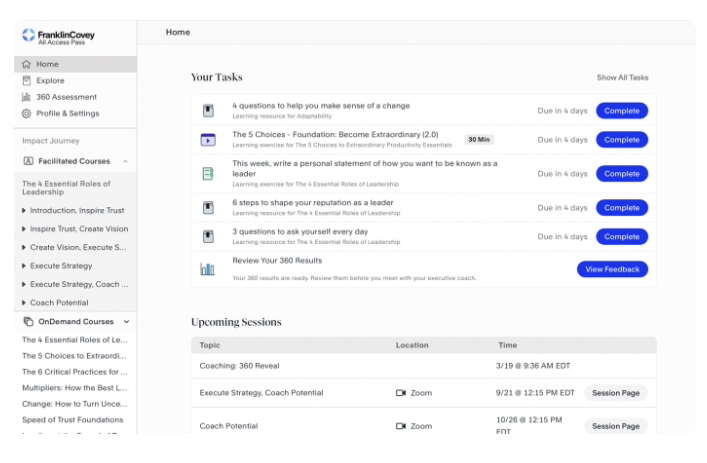Expand 'Introduction, Inspire Trust' triangle

[24, 211]
